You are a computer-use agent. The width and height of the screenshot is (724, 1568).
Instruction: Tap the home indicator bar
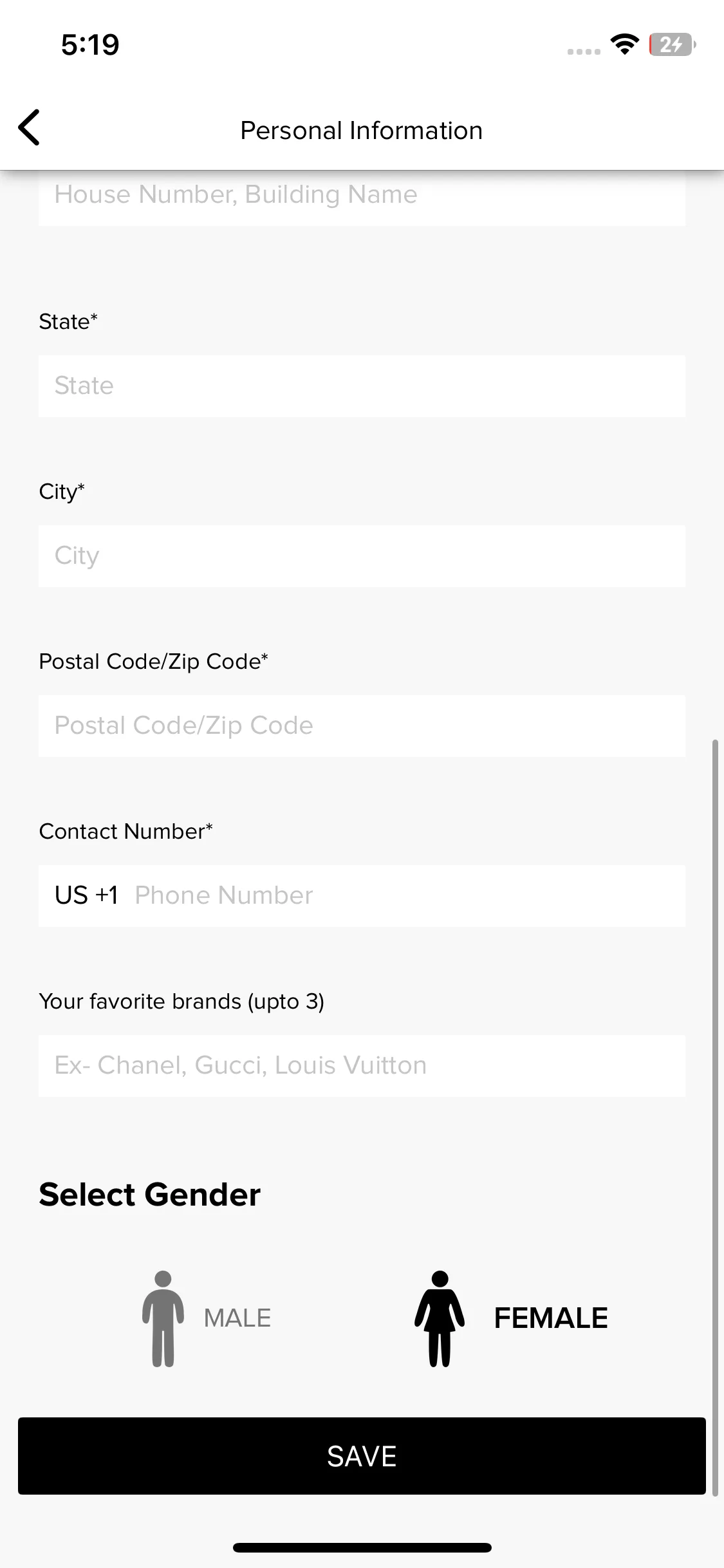[x=362, y=1547]
